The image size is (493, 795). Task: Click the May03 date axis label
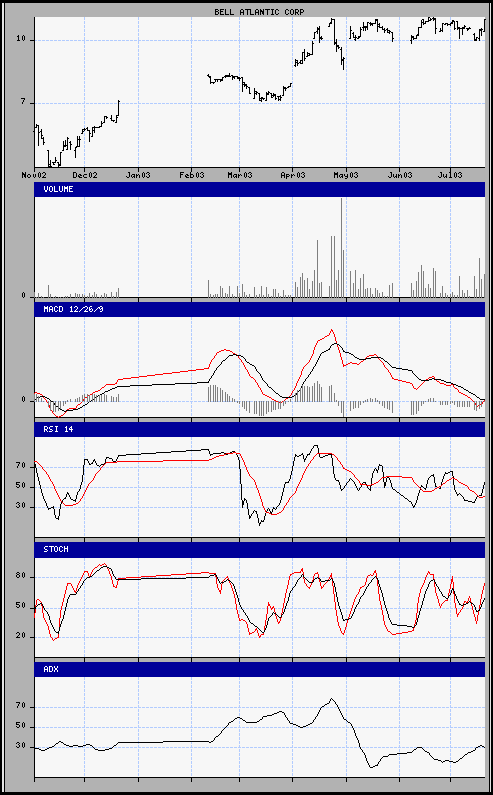[x=346, y=175]
